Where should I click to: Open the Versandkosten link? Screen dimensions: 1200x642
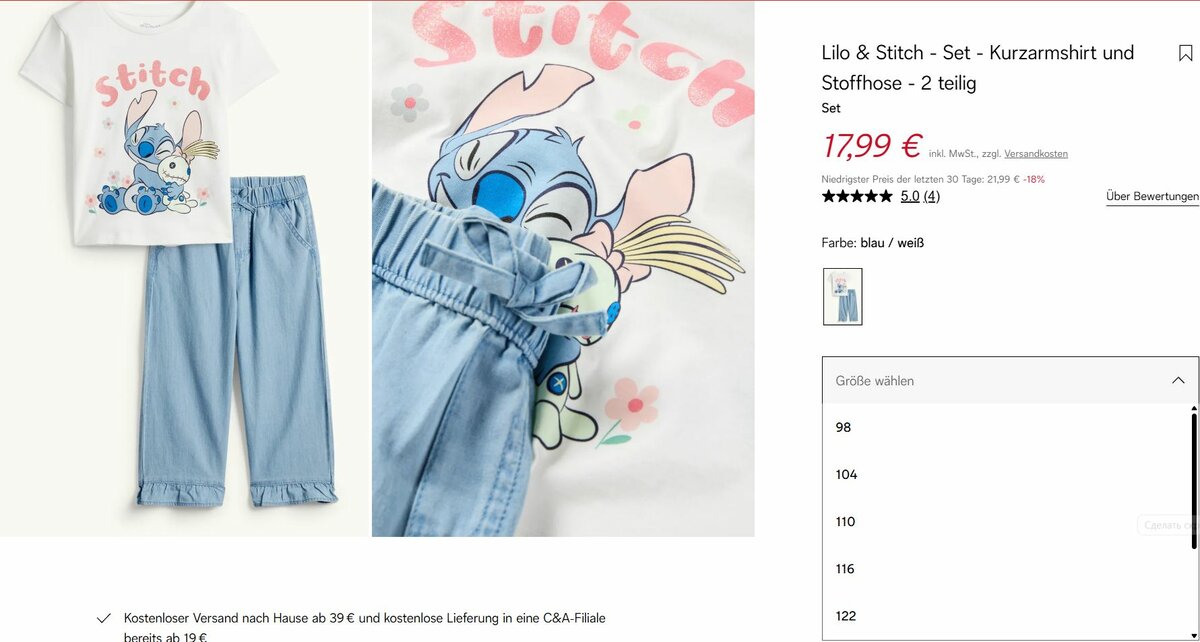pos(1036,154)
